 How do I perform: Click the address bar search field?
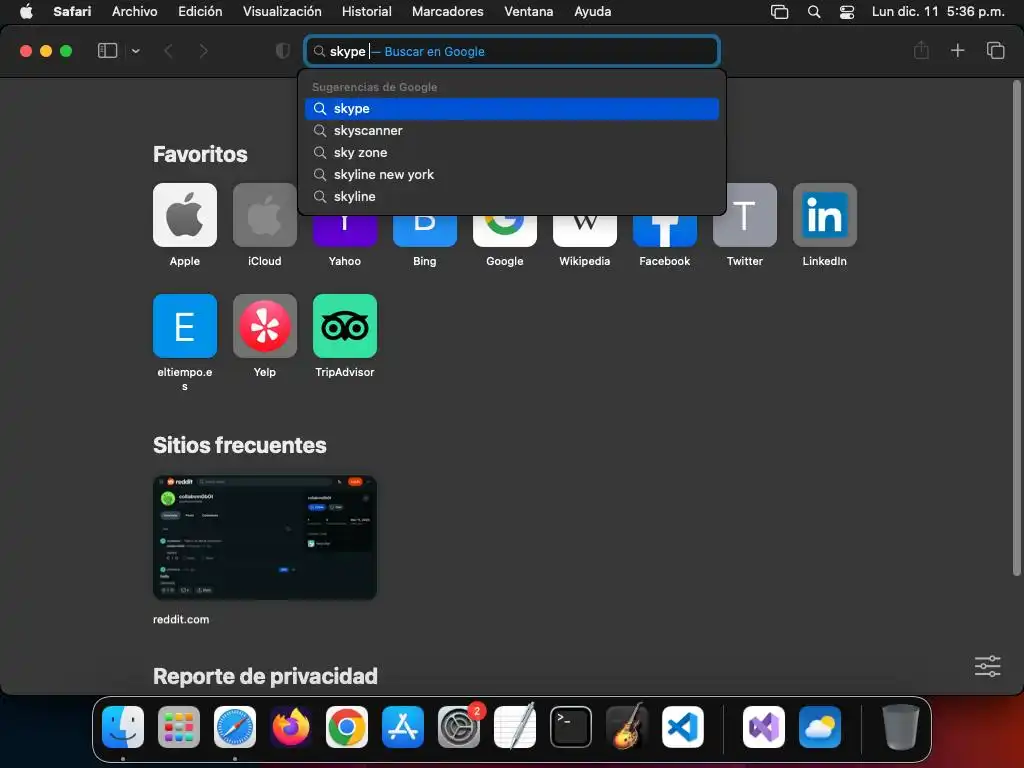tap(512, 51)
